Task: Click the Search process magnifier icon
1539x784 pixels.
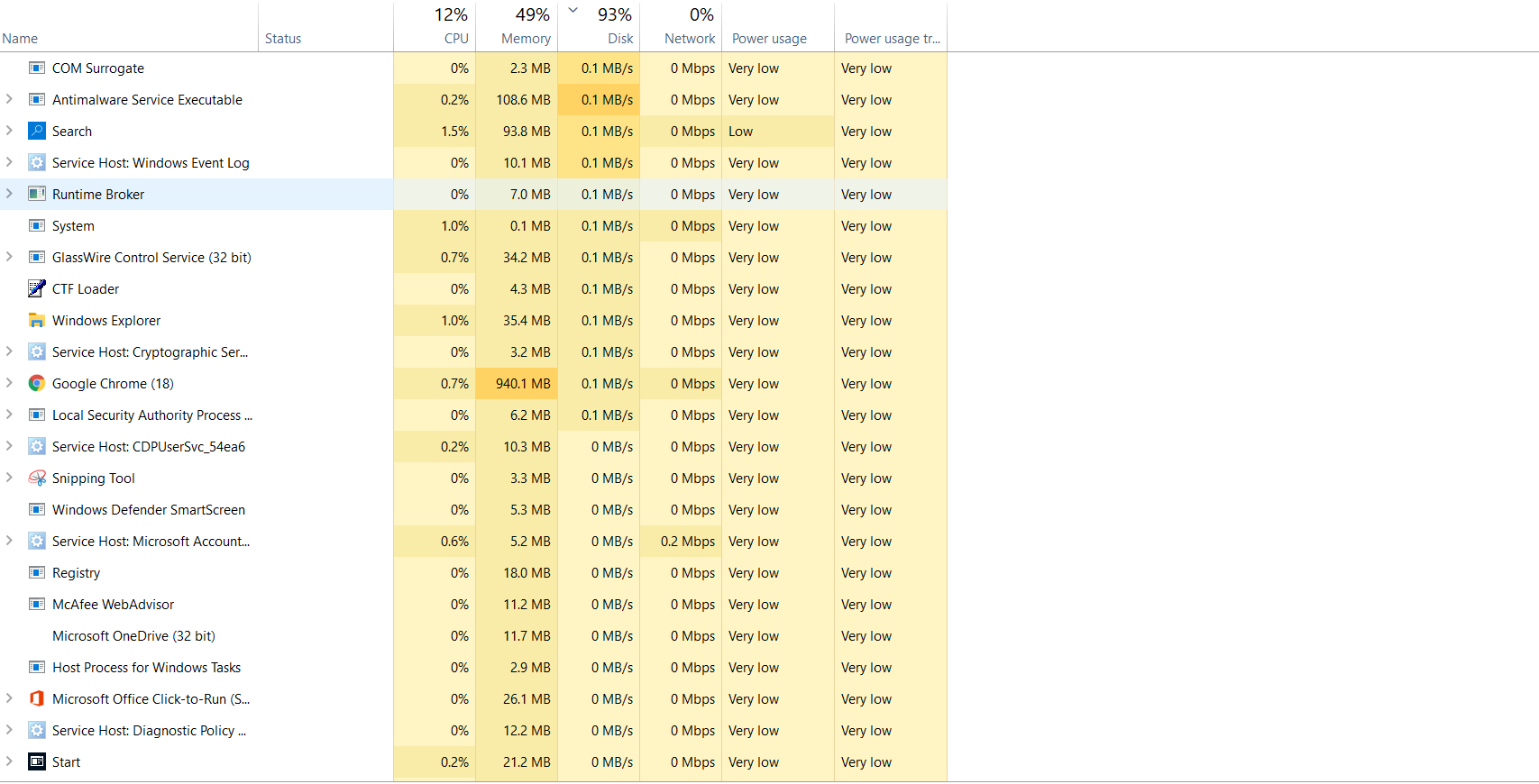Action: [x=36, y=131]
